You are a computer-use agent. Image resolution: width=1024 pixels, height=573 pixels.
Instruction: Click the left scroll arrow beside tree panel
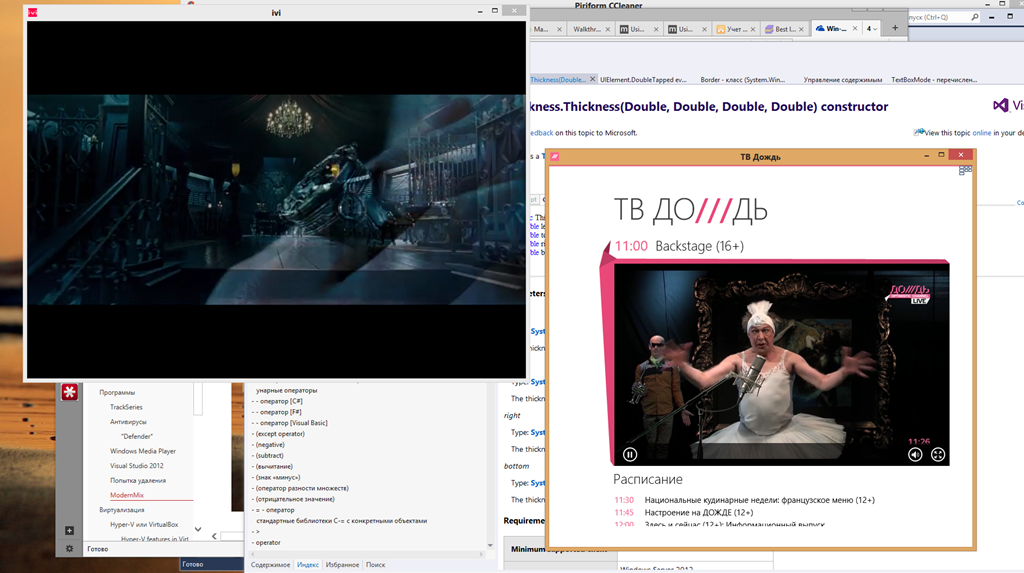(214, 536)
